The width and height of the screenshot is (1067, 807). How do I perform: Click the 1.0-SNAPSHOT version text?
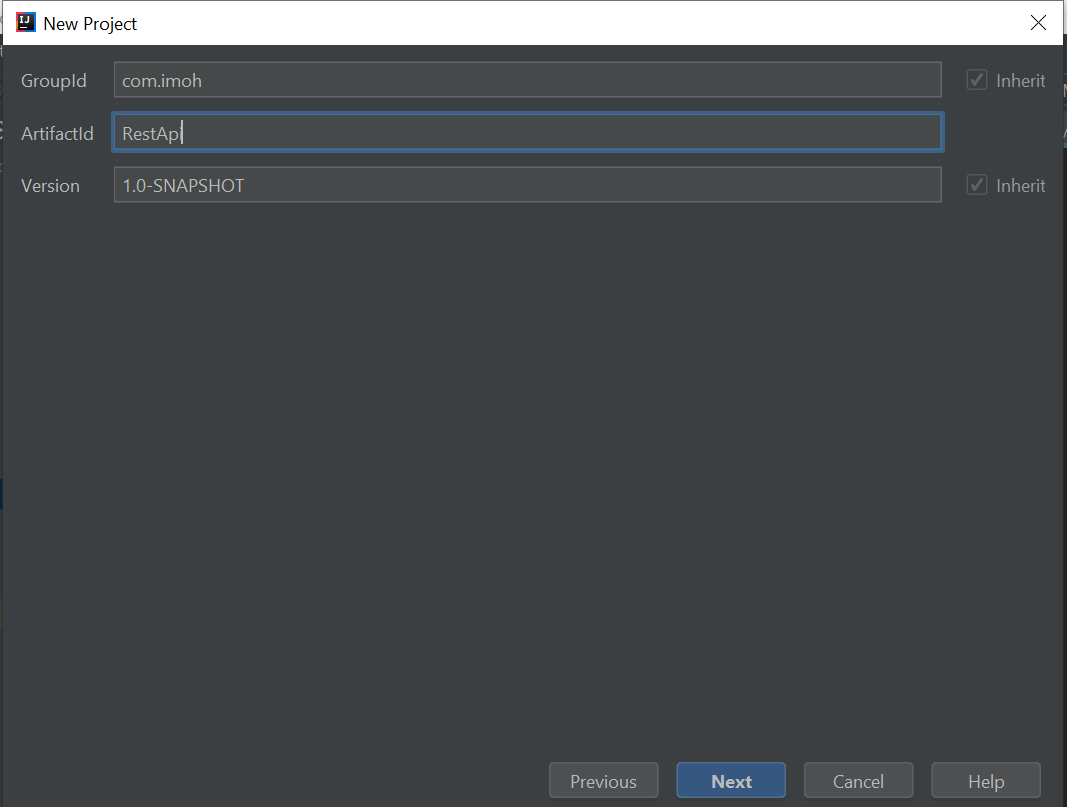183,185
